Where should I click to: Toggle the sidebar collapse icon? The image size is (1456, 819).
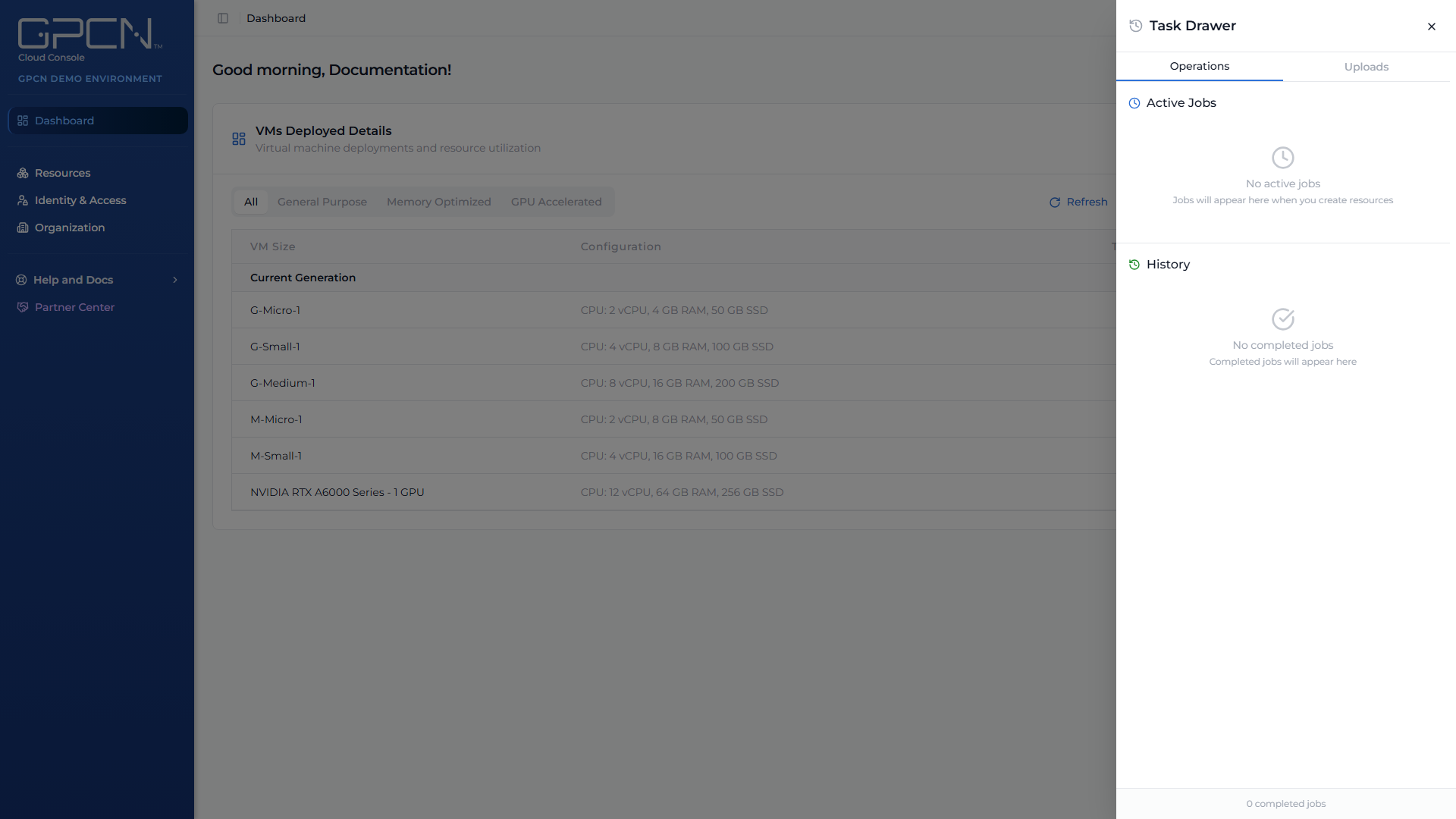tap(223, 18)
